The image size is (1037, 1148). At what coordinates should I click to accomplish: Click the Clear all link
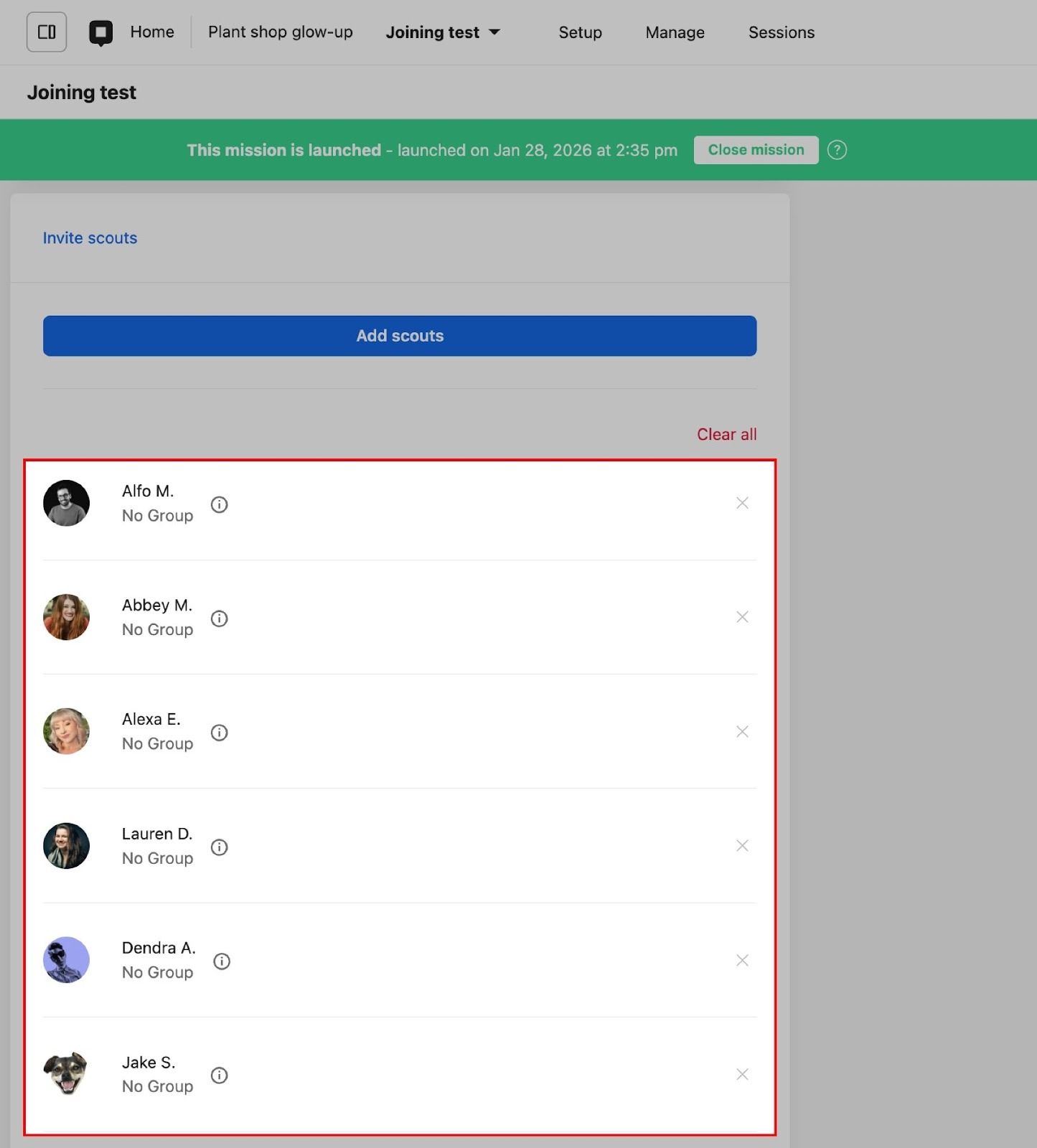(726, 434)
